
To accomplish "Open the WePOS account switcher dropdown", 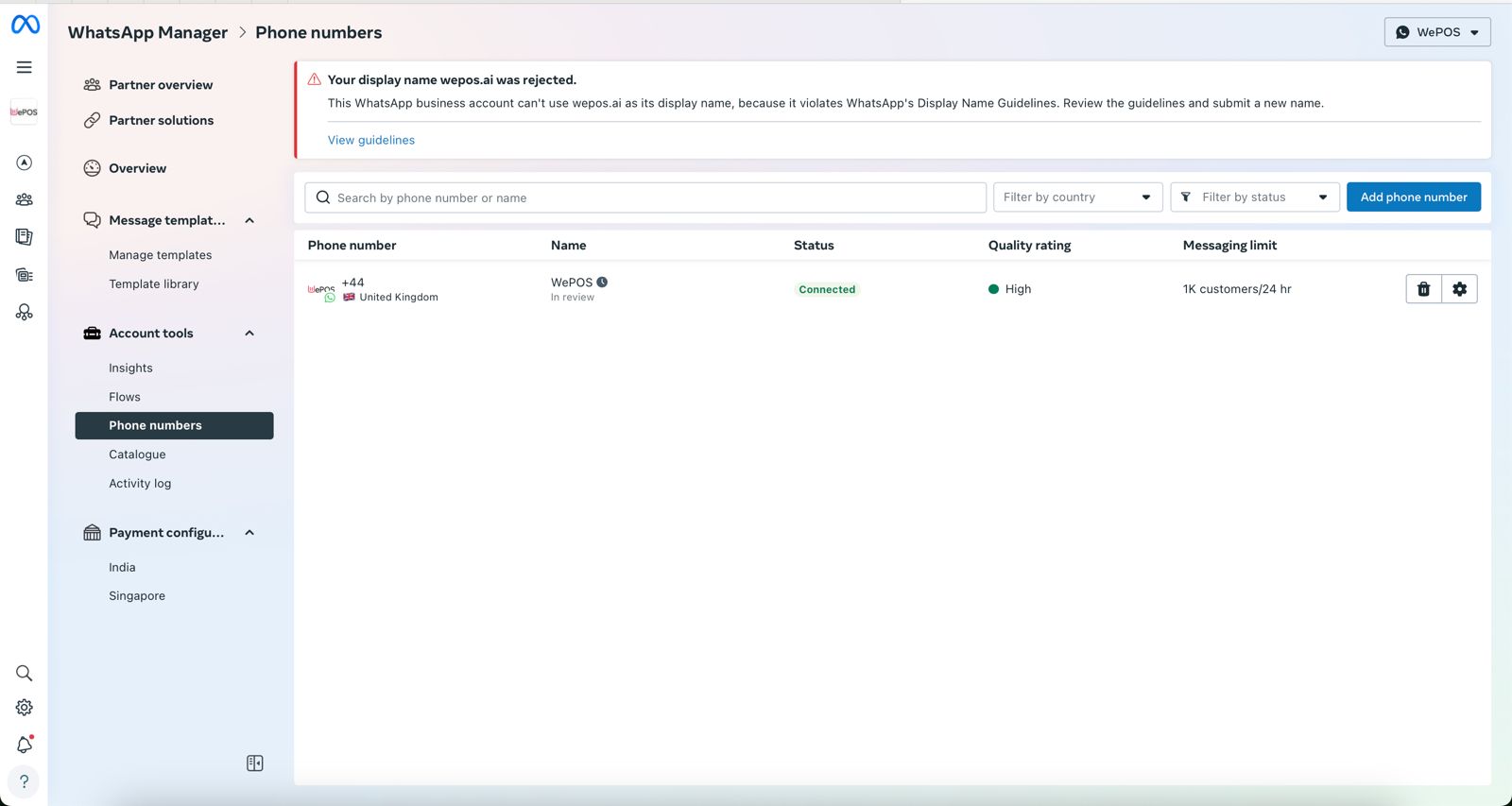I will [x=1437, y=32].
